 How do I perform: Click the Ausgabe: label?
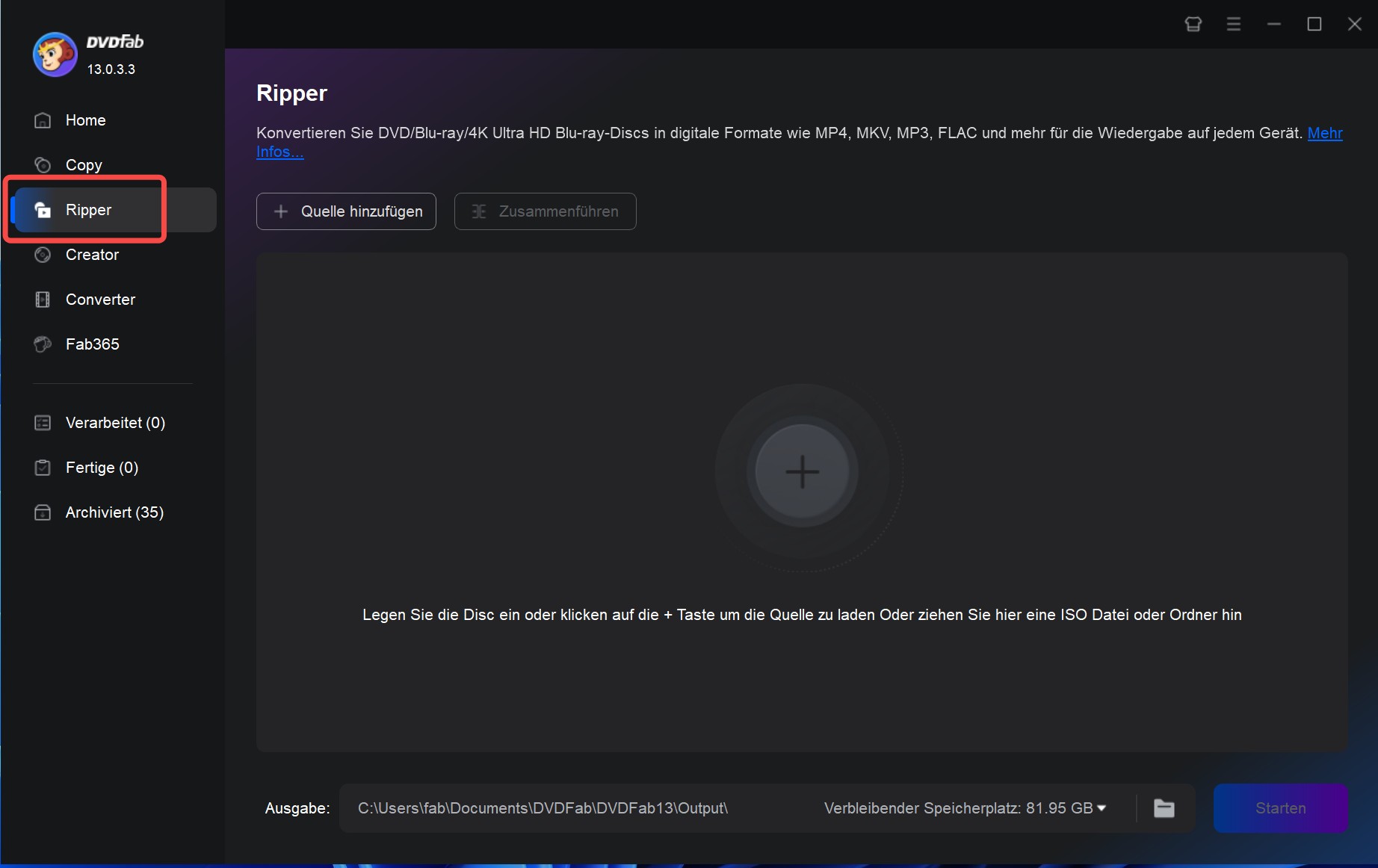click(x=297, y=808)
